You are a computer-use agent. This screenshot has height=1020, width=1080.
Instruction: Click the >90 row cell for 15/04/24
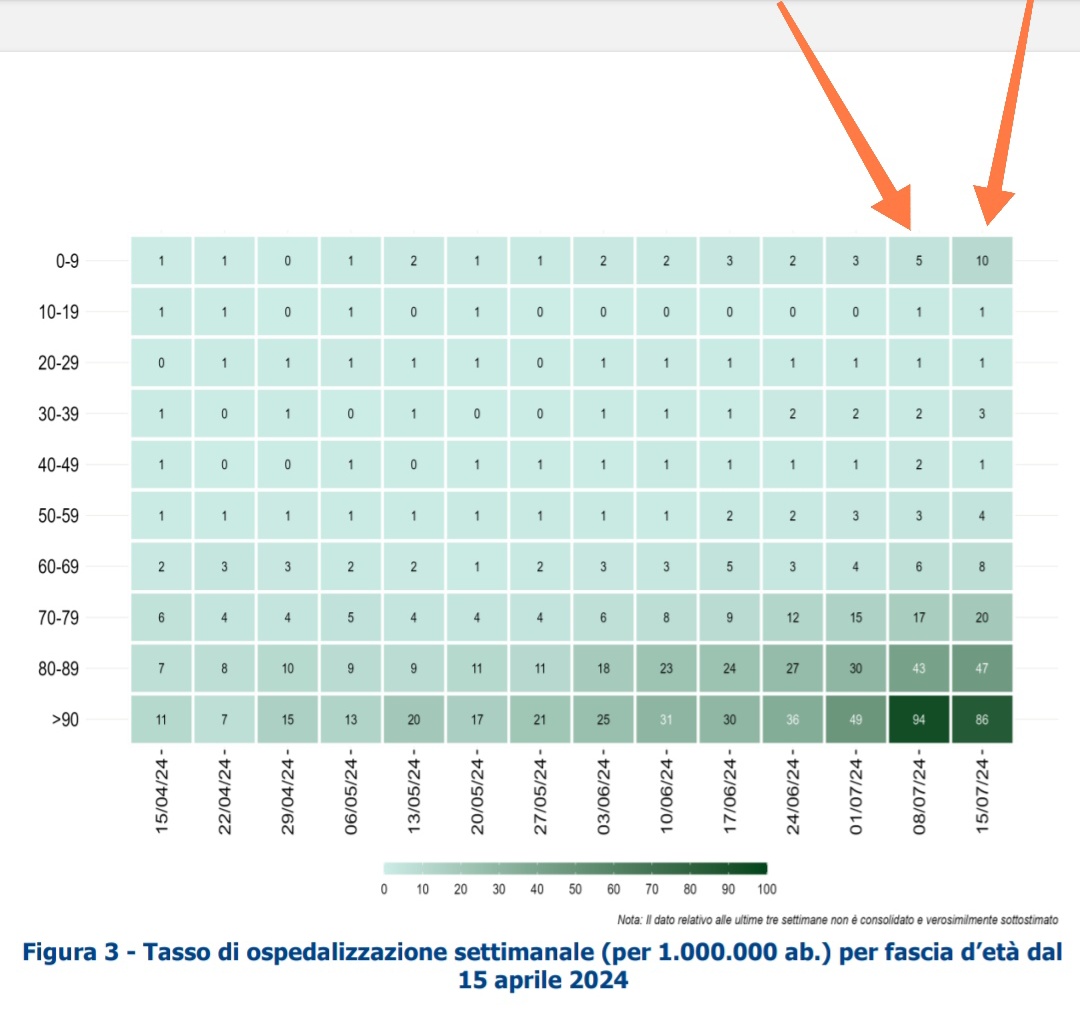pos(161,720)
